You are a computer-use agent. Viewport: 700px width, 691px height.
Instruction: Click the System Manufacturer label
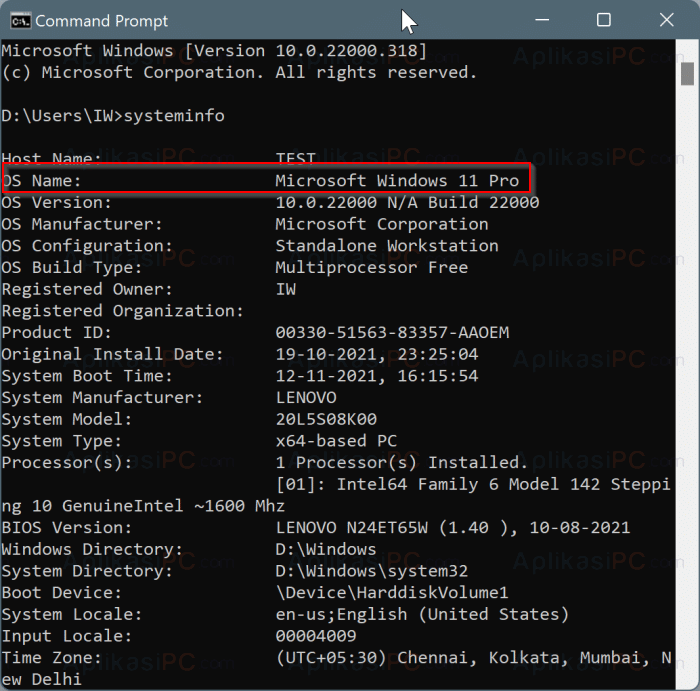click(102, 398)
